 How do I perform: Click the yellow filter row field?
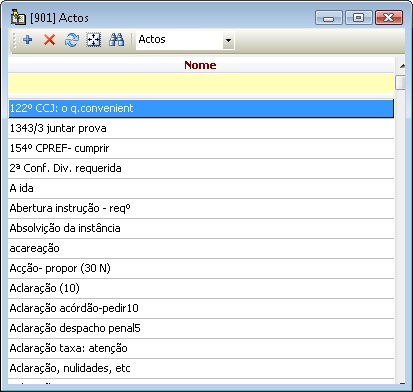pos(201,83)
